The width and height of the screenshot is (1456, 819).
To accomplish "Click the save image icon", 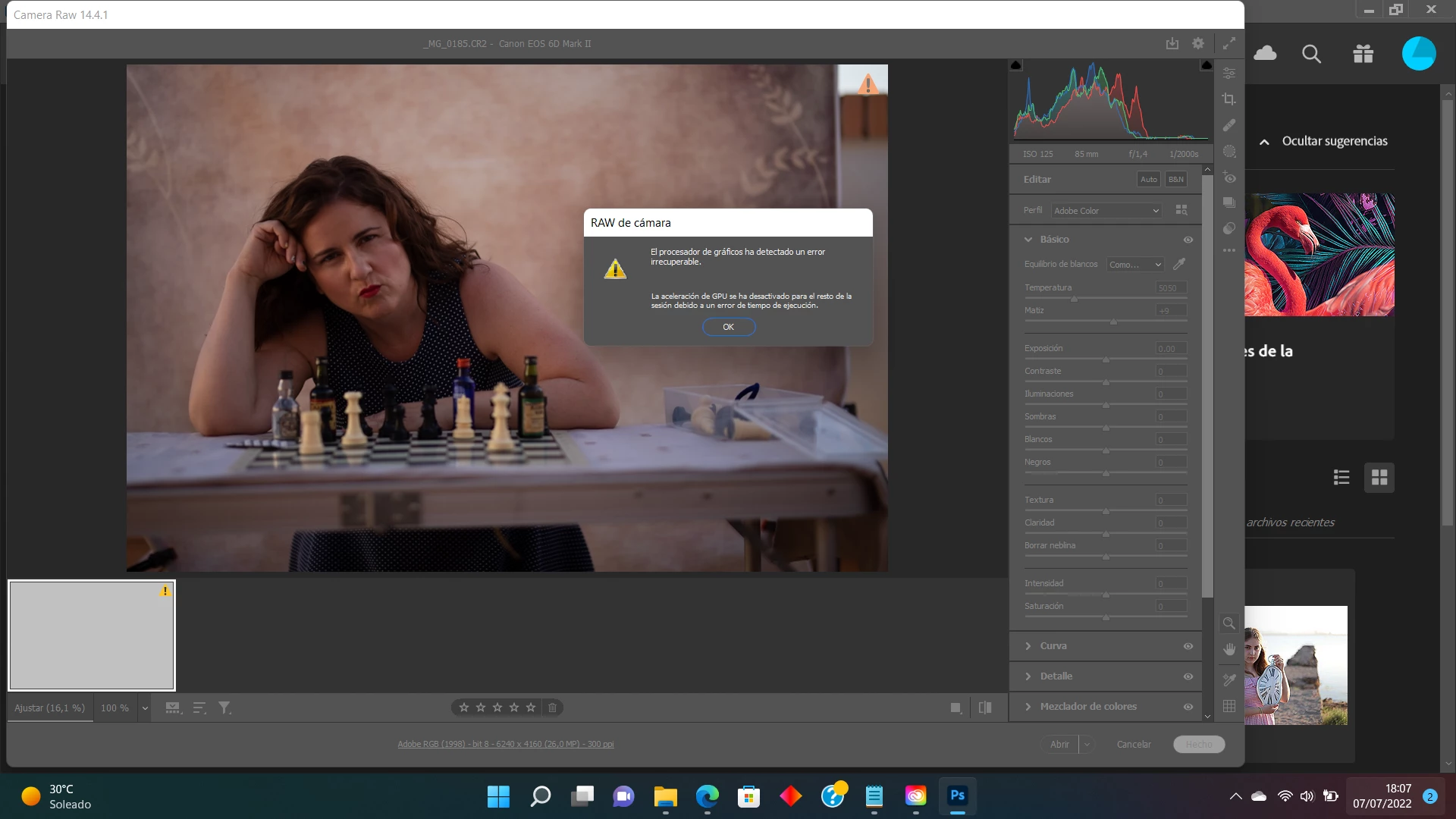I will [x=1172, y=44].
